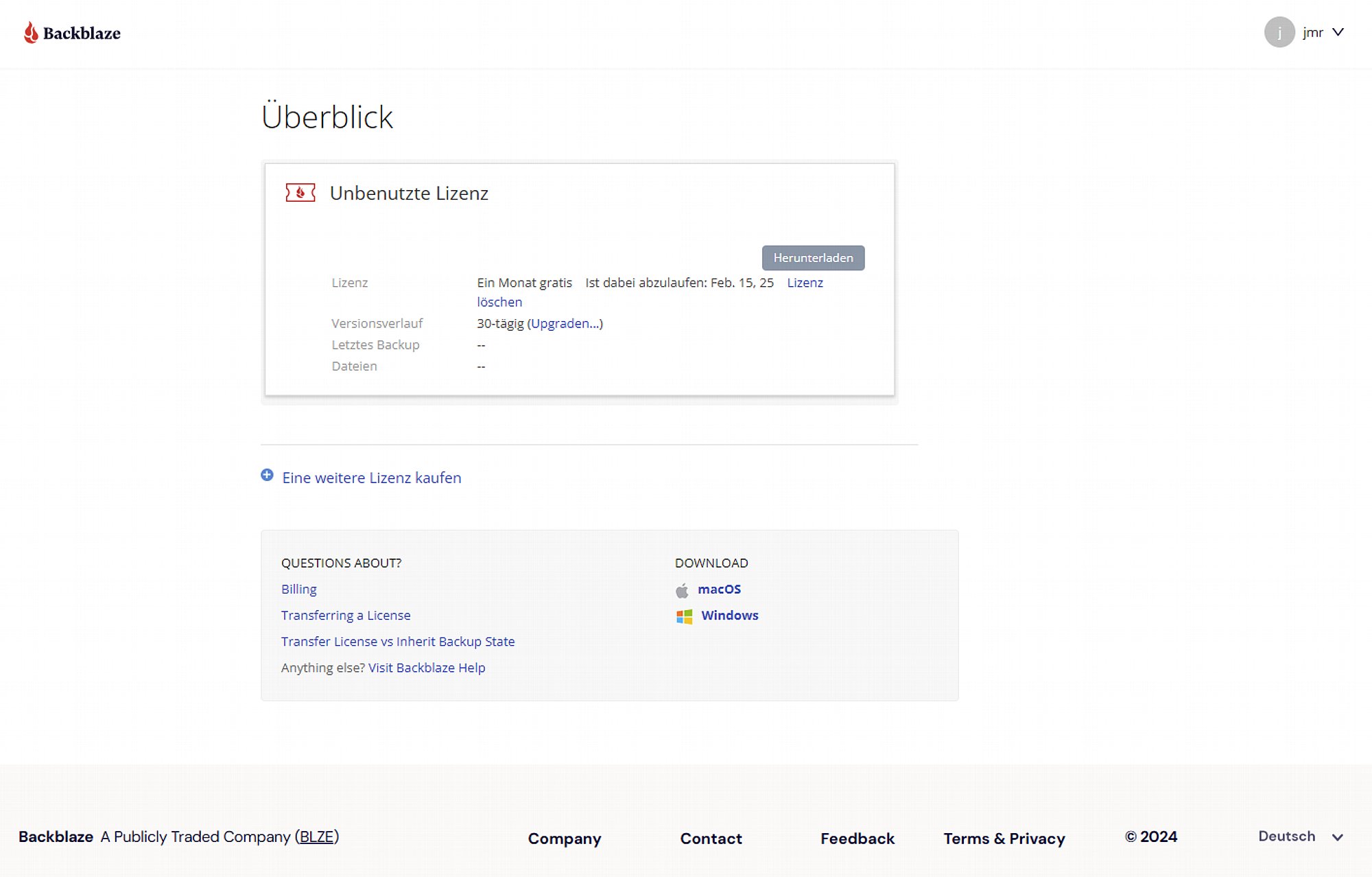Click the expiry date Feb. 15, 25 text
The image size is (1372, 877).
tap(742, 283)
